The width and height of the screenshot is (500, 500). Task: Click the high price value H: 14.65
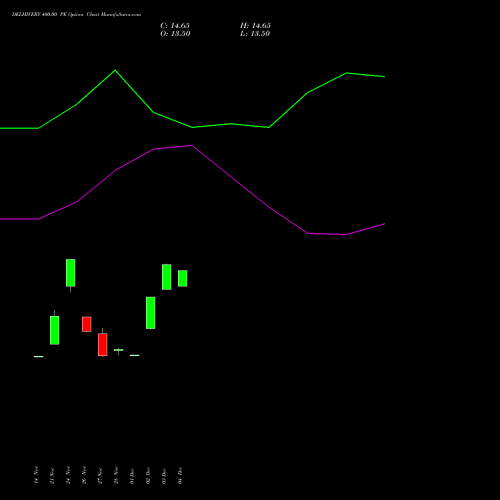255,26
